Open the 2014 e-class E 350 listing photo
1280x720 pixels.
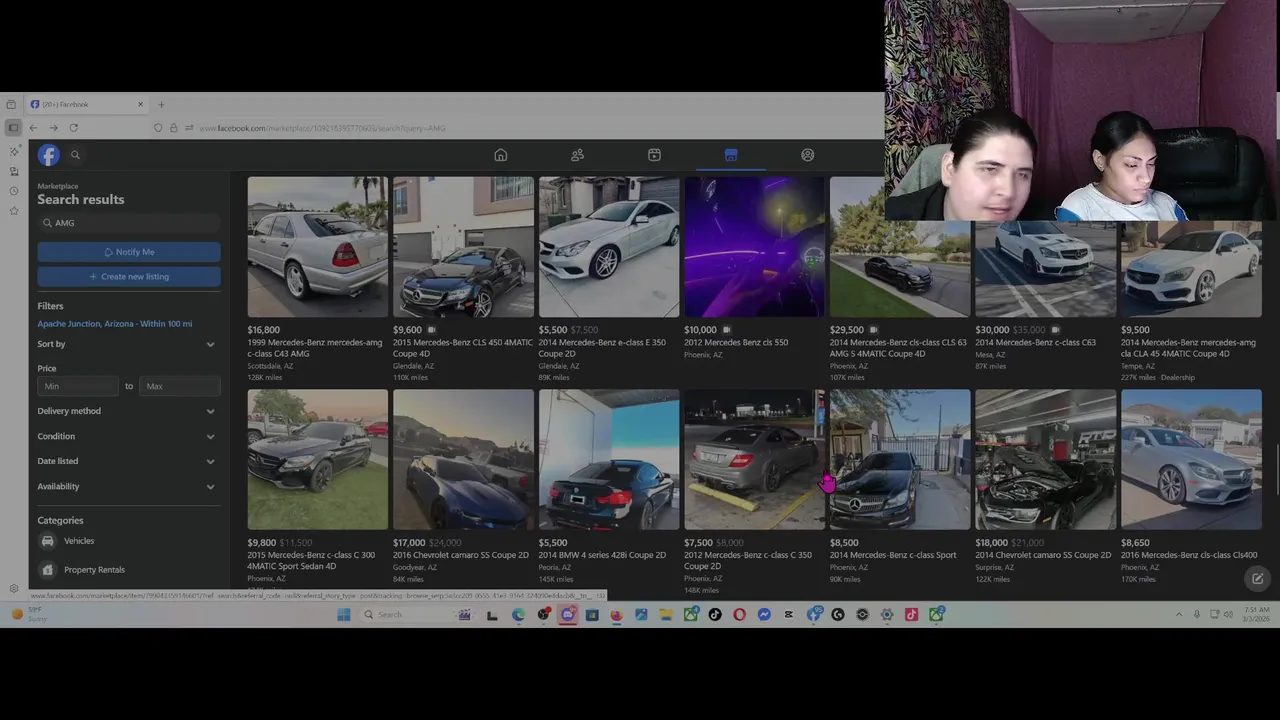609,247
